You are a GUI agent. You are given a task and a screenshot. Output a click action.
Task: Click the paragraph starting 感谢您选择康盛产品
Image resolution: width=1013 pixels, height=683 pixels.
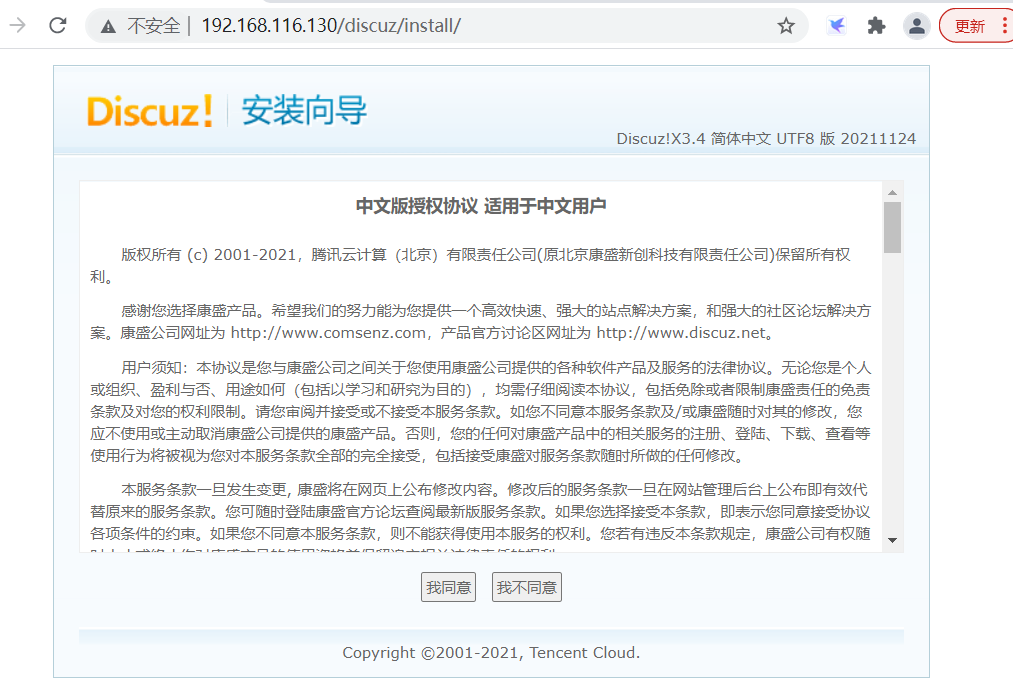pos(481,322)
